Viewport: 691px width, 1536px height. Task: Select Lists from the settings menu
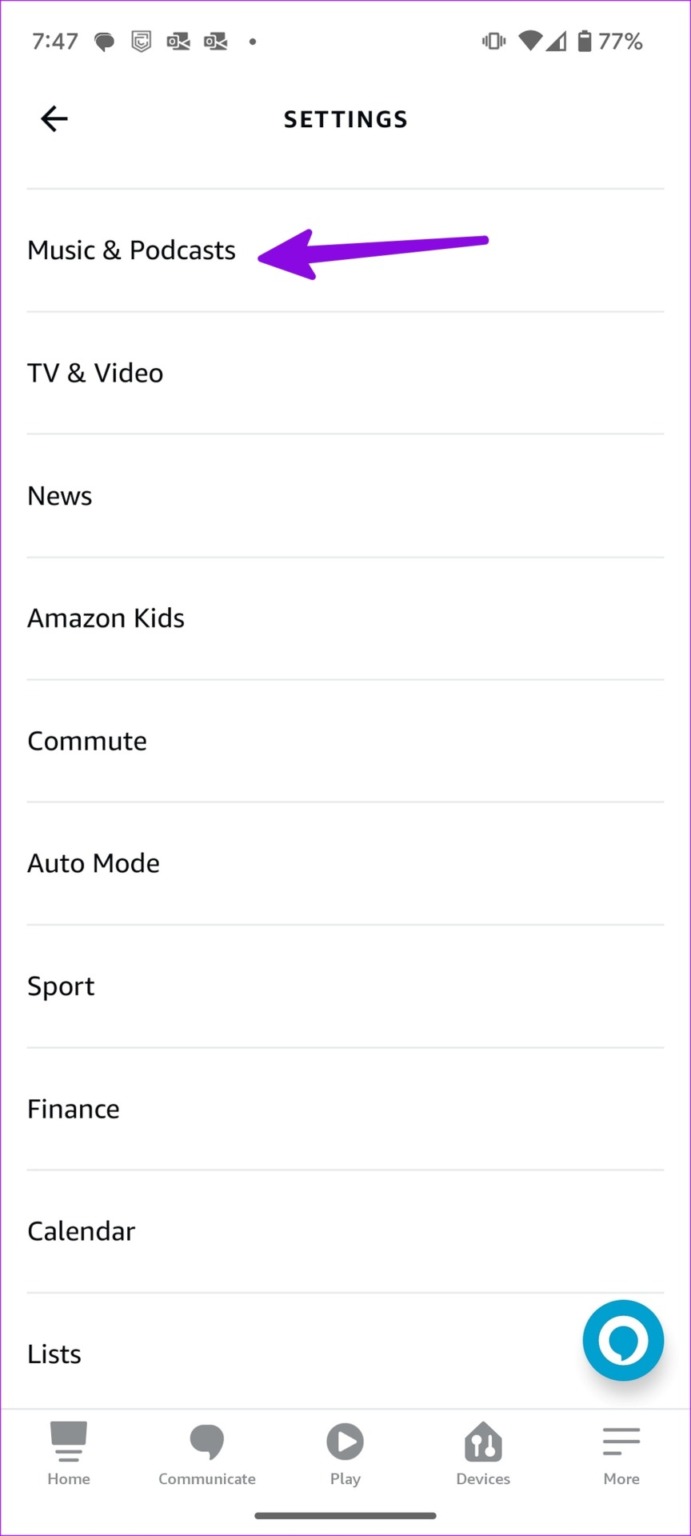(x=53, y=1353)
